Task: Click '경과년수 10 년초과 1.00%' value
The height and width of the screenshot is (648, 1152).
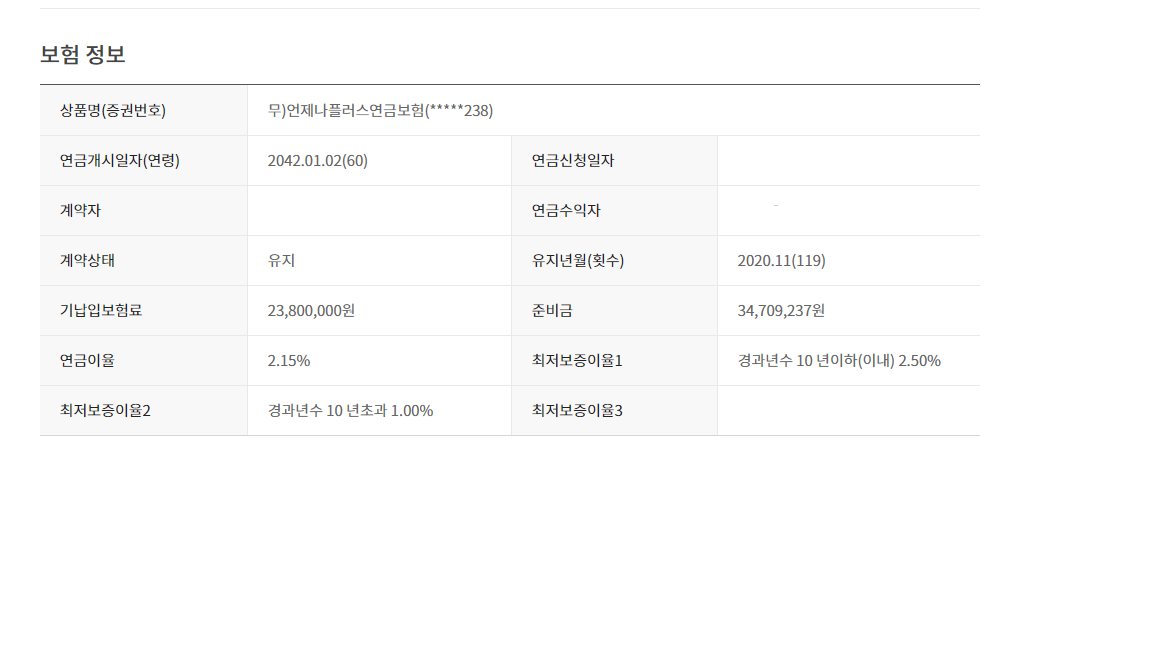Action: point(350,410)
